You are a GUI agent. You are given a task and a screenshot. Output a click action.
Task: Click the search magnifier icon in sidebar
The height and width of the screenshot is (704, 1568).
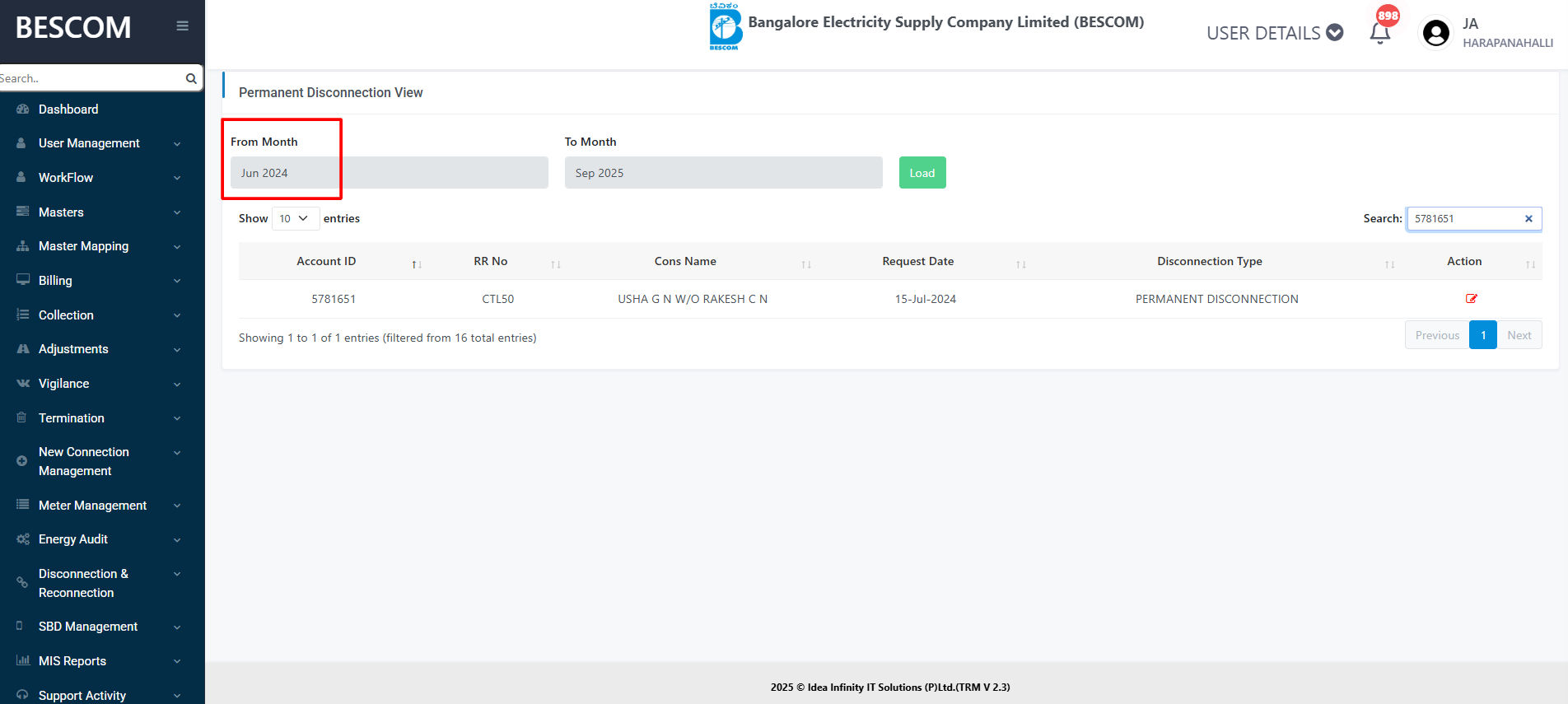point(191,78)
